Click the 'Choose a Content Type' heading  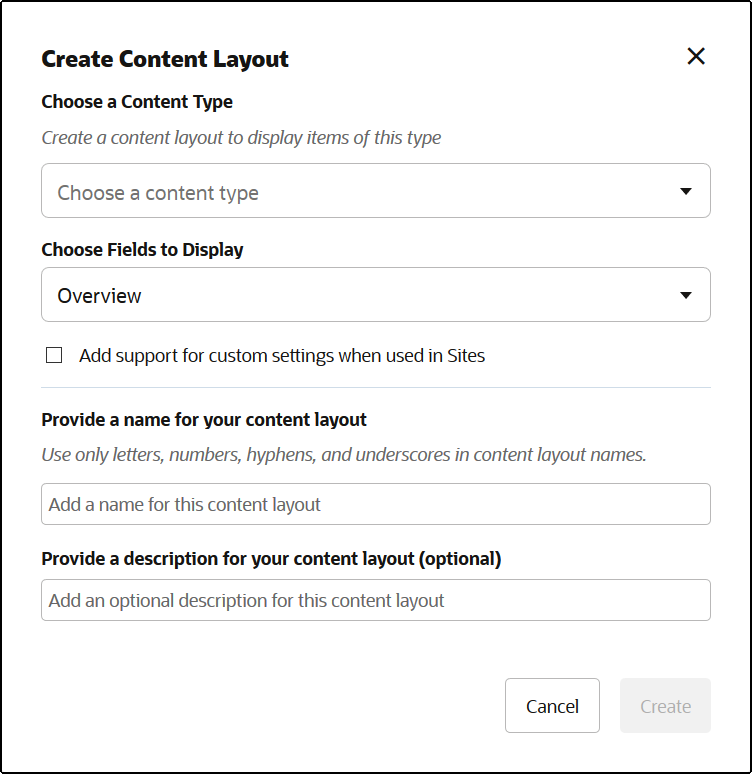click(137, 102)
